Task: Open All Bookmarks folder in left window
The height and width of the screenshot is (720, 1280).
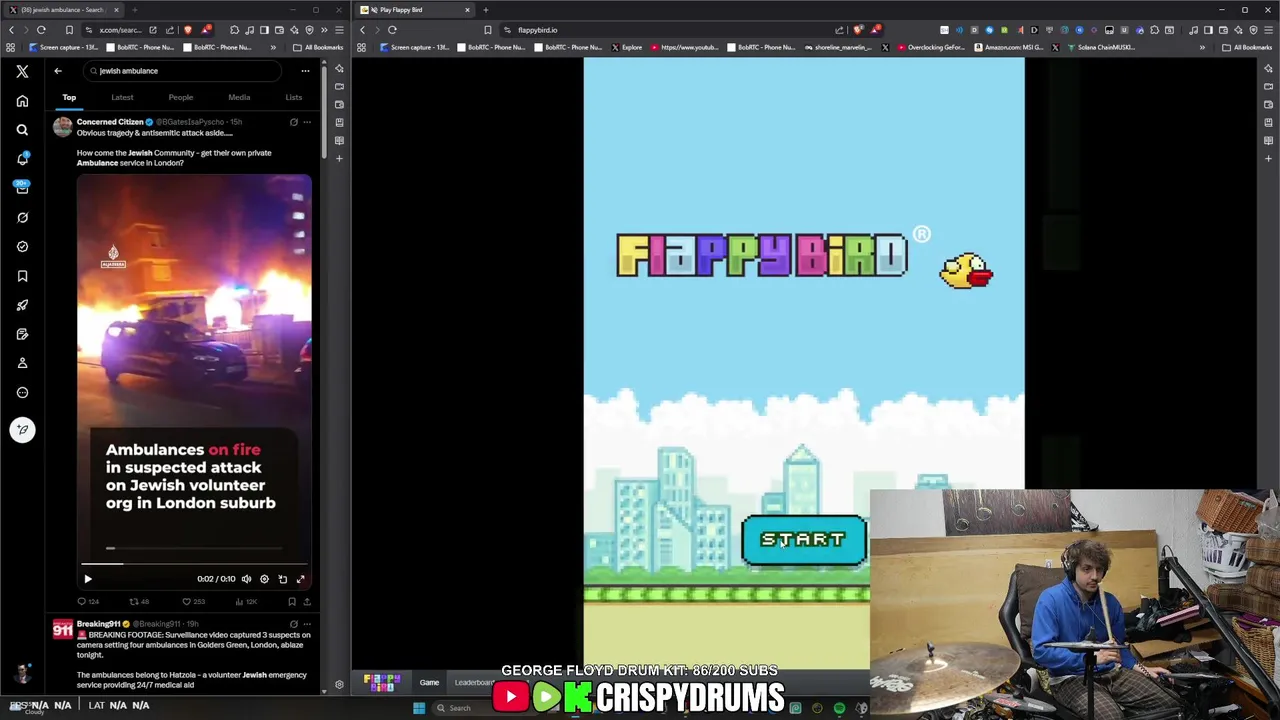Action: click(318, 47)
